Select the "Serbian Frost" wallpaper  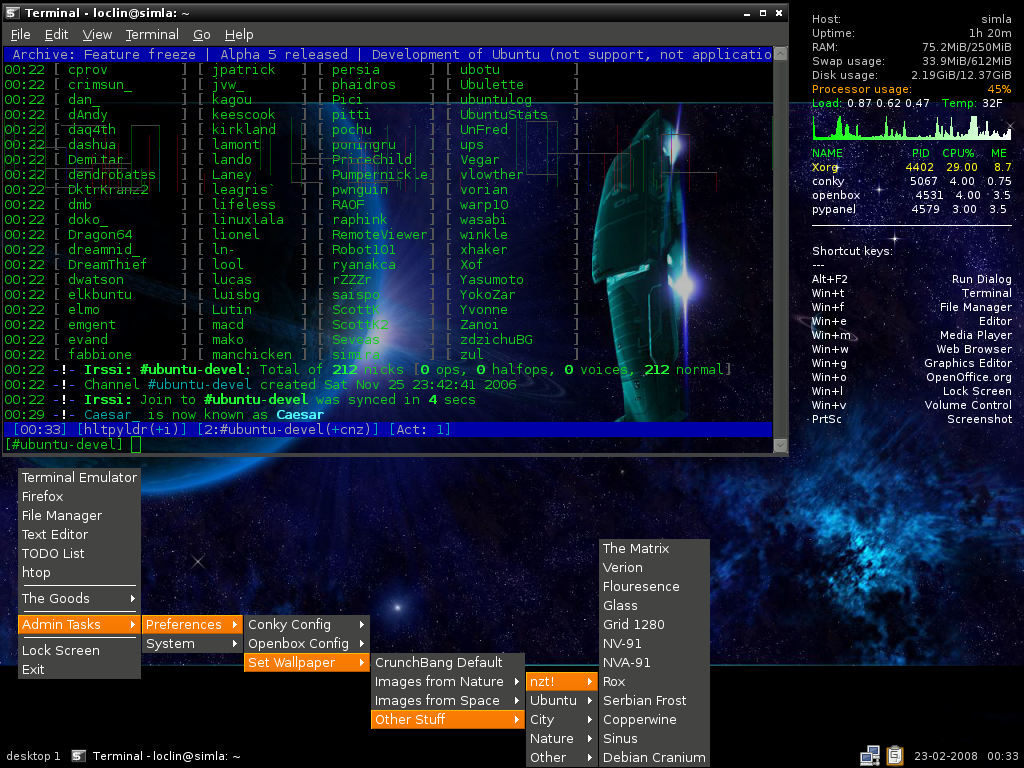tap(643, 700)
